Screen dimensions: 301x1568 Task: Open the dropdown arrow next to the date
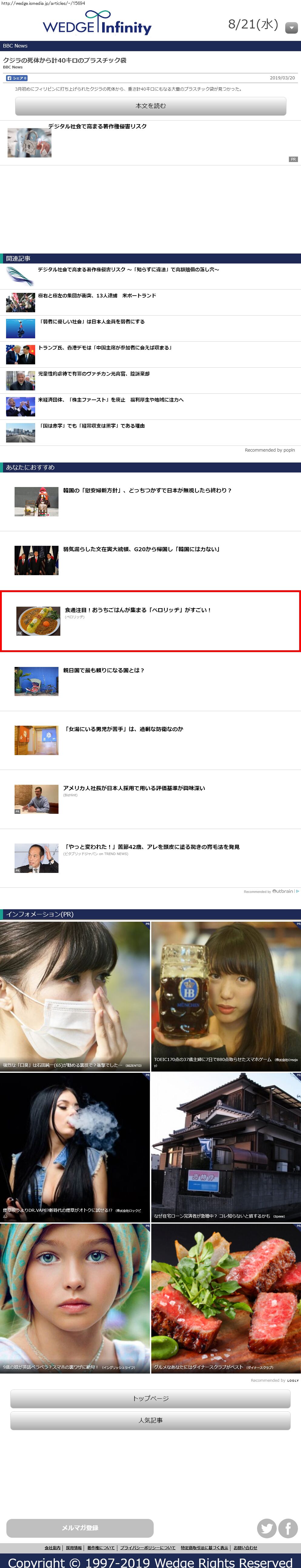(291, 27)
